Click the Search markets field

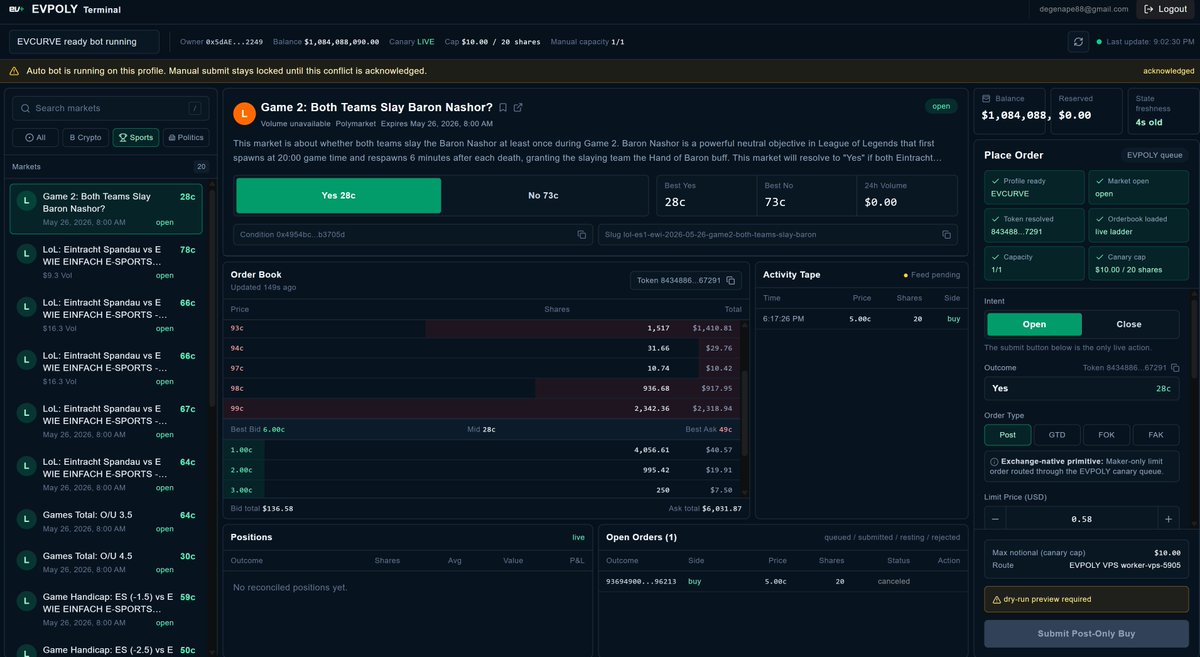110,108
